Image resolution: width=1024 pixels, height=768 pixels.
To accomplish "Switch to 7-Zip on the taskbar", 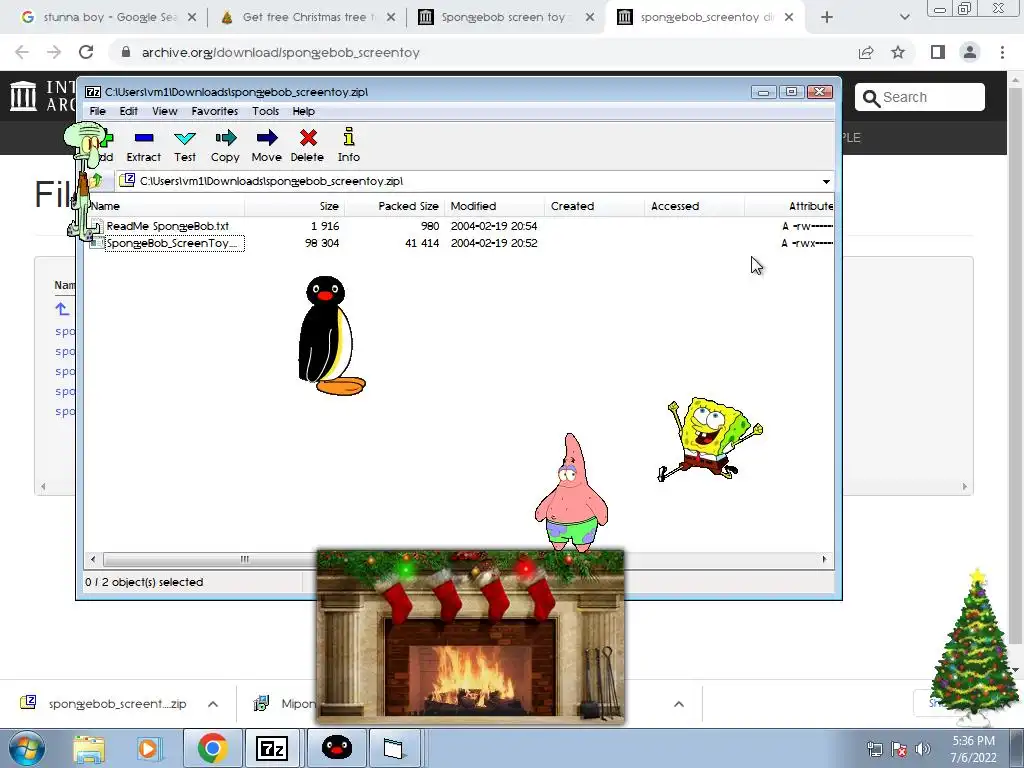I will pyautogui.click(x=272, y=748).
